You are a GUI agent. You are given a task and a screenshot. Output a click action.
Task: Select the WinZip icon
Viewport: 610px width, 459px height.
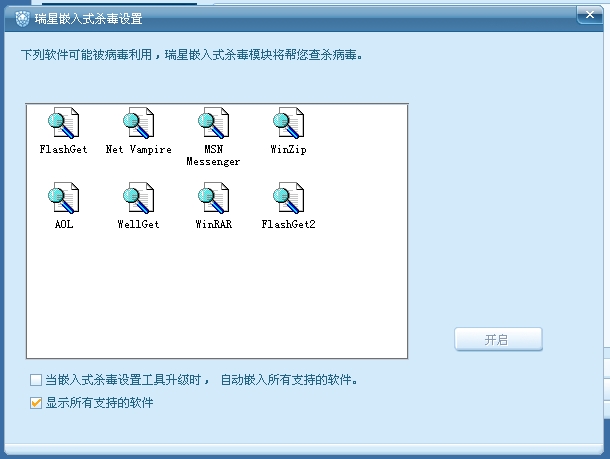pyautogui.click(x=289, y=123)
